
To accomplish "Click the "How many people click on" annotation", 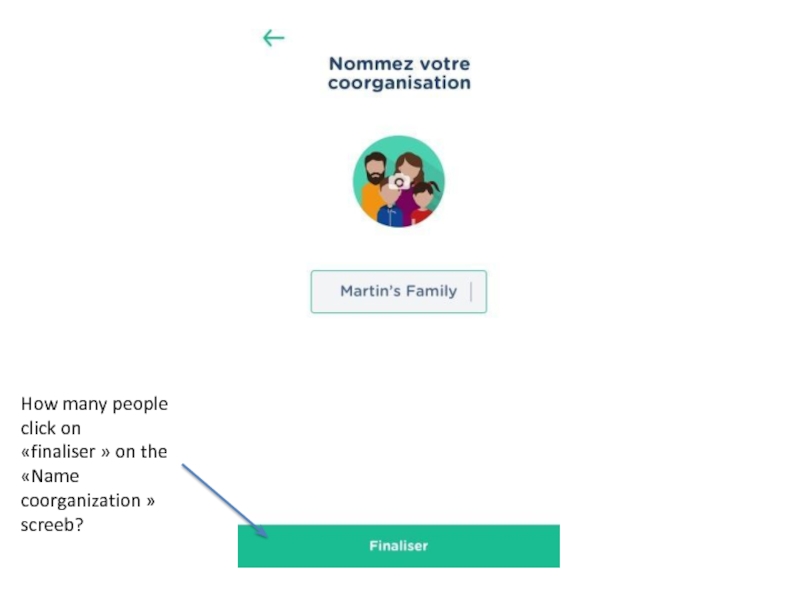I will click(x=94, y=416).
